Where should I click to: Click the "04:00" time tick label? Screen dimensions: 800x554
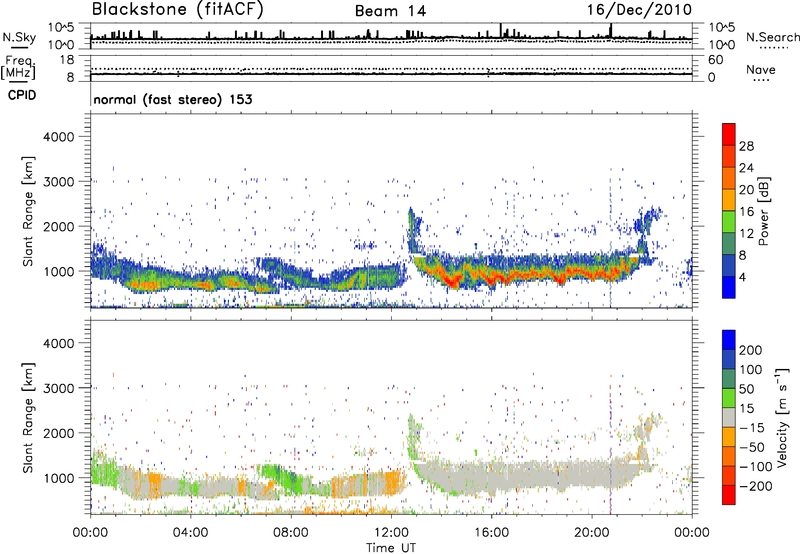[191, 533]
